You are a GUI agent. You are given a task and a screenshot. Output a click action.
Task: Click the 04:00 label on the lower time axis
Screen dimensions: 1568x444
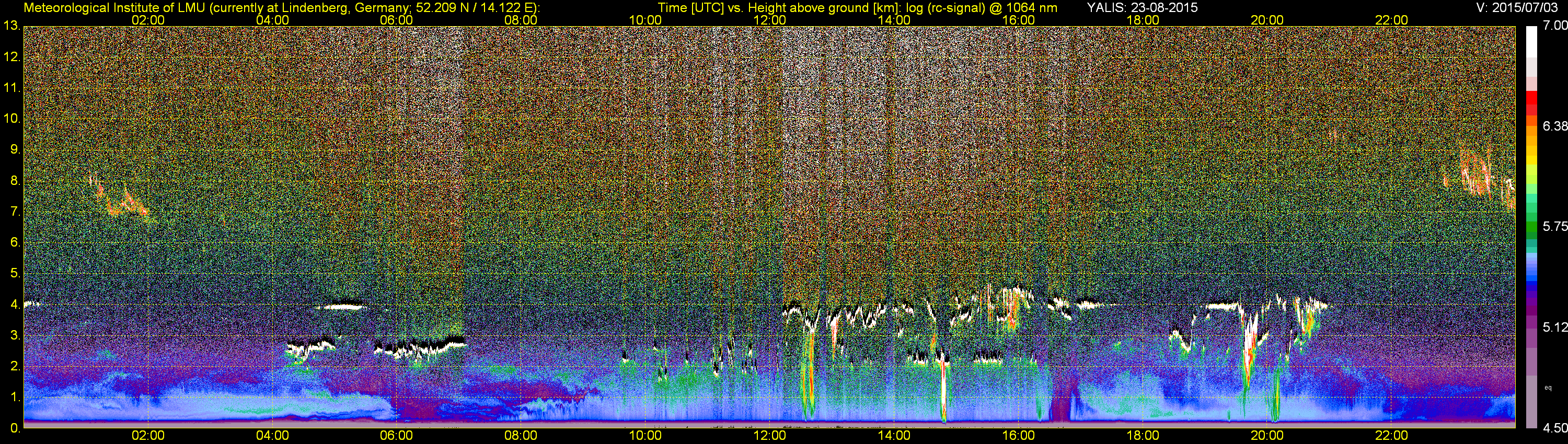(x=272, y=436)
